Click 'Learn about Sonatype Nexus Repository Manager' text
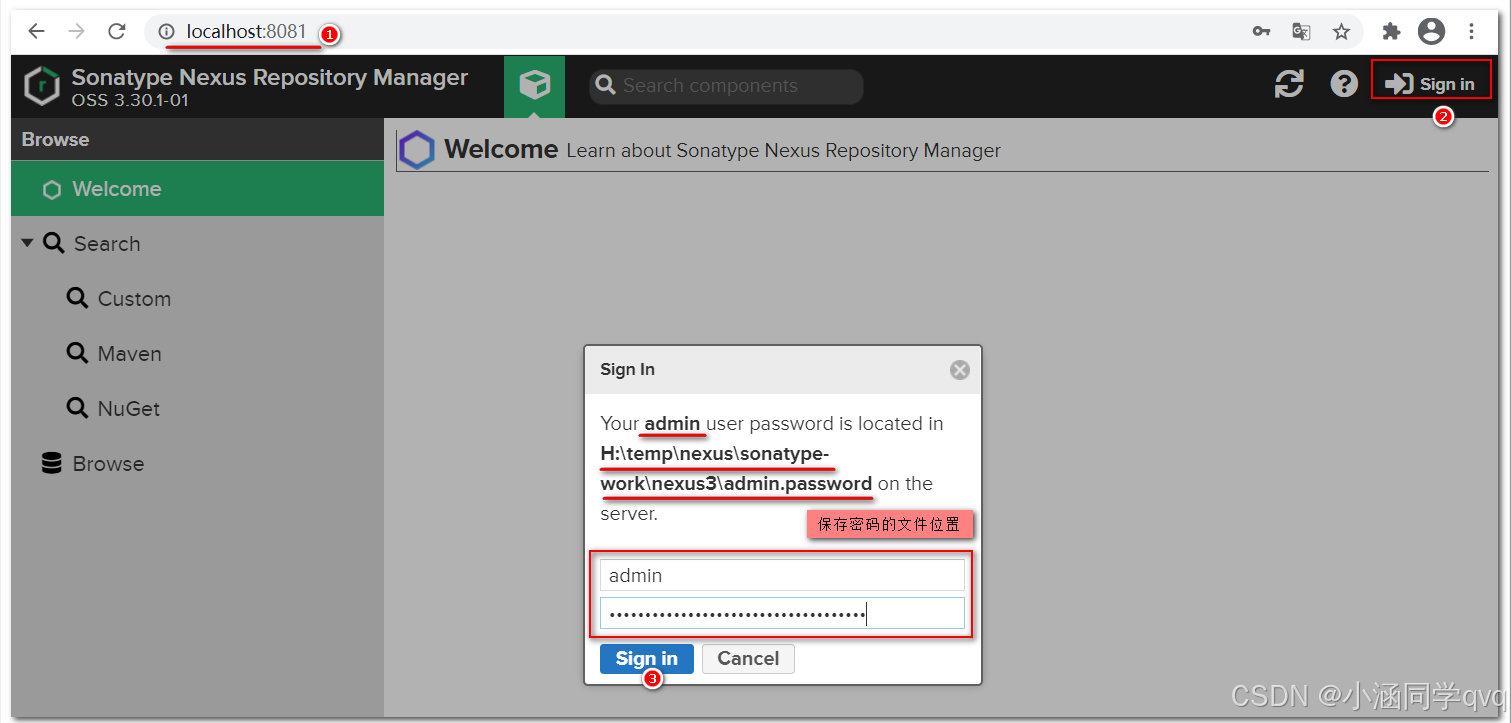The image size is (1511, 723). tap(783, 151)
